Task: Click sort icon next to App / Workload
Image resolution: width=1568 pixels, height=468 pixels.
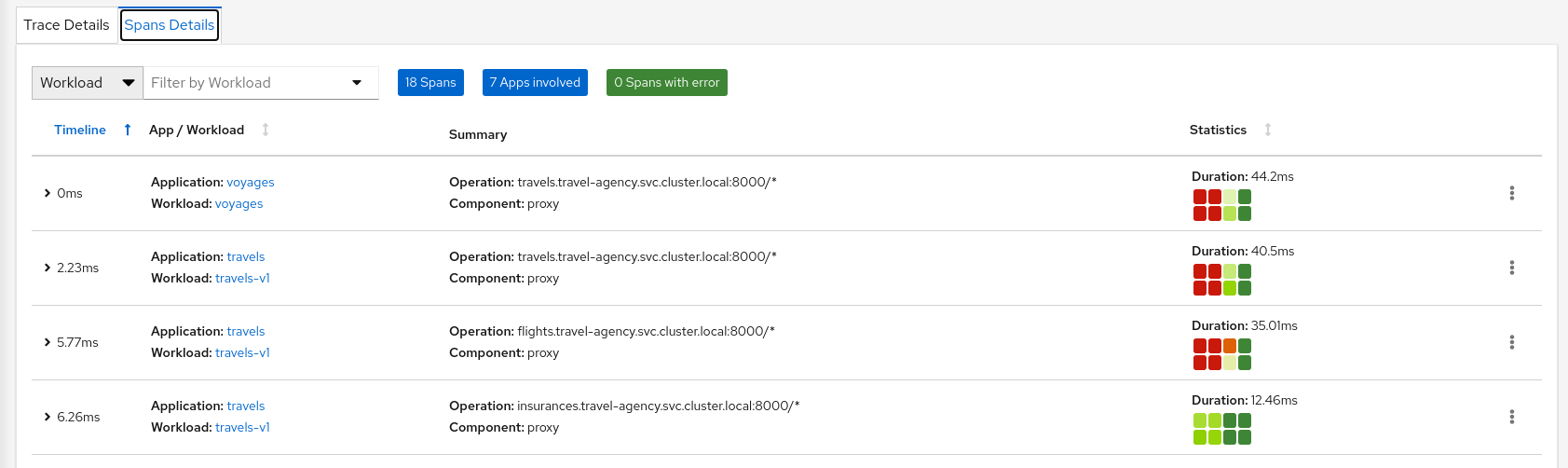Action: 266,130
